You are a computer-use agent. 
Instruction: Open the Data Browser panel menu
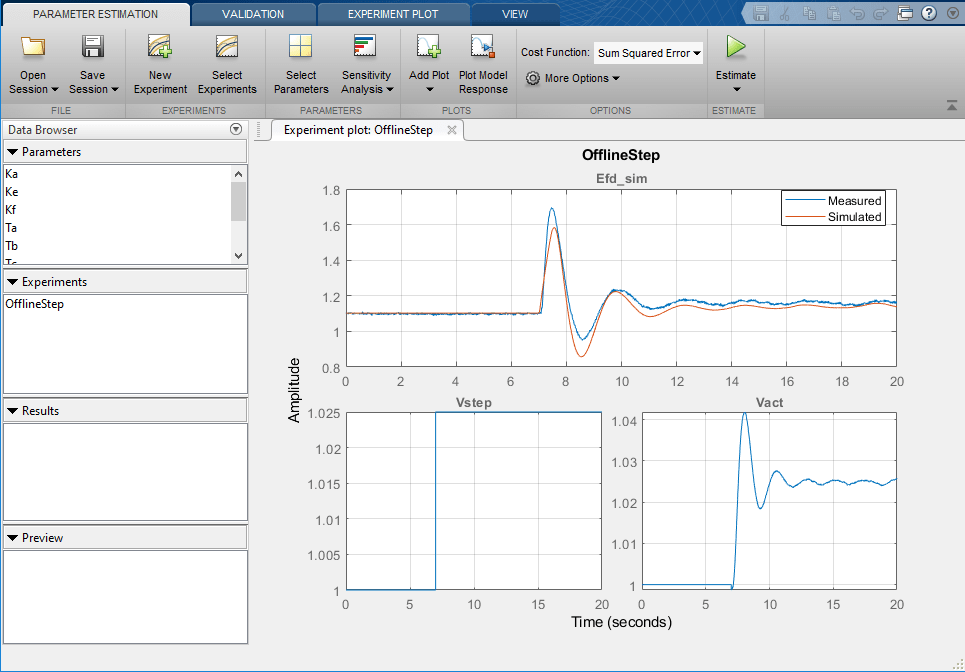tap(236, 129)
